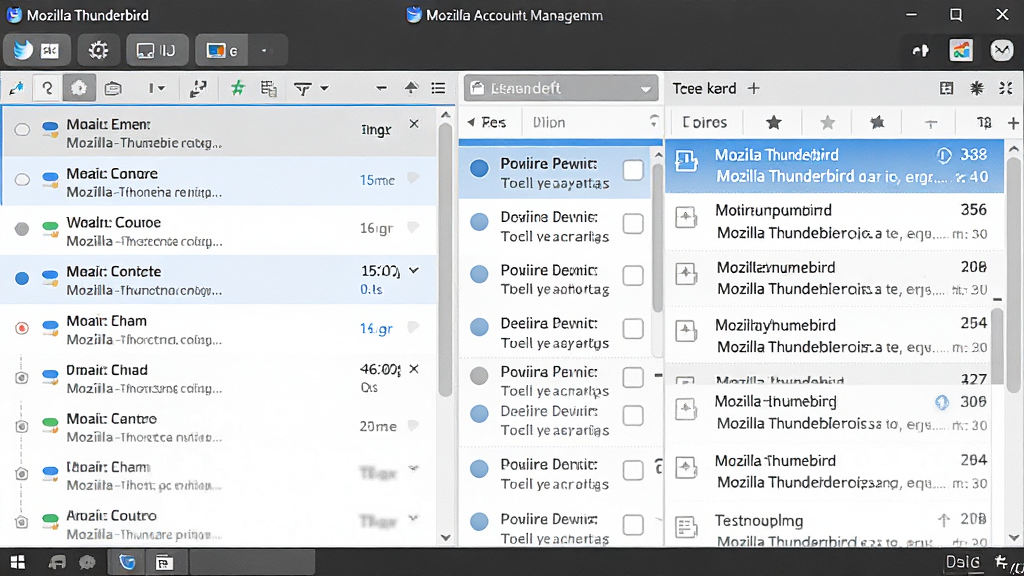Select the radio circle on the 'Moait: Ement' row

click(x=22, y=129)
